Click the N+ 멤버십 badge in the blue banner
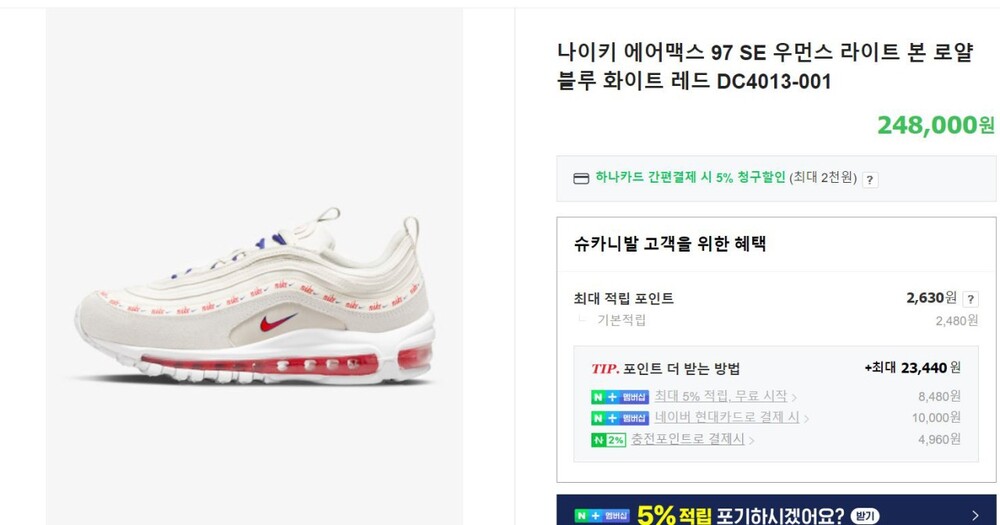 point(601,515)
